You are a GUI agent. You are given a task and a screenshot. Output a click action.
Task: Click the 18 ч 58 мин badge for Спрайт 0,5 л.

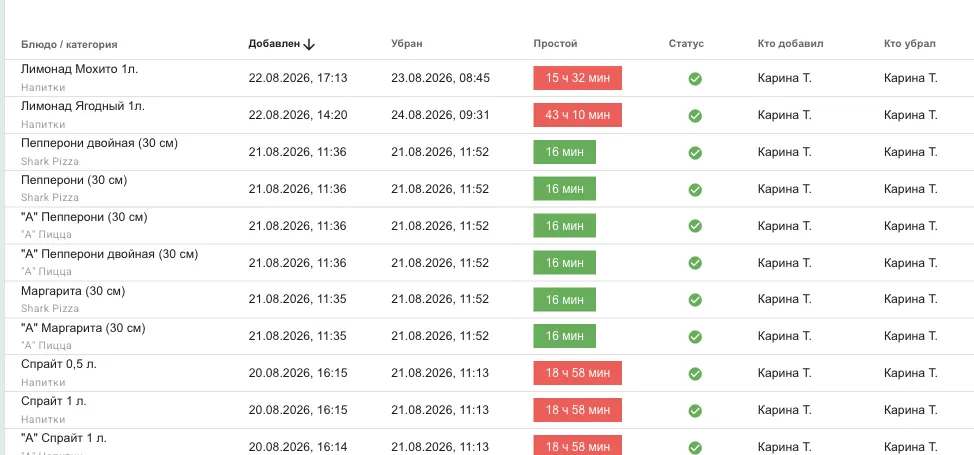[x=578, y=373]
